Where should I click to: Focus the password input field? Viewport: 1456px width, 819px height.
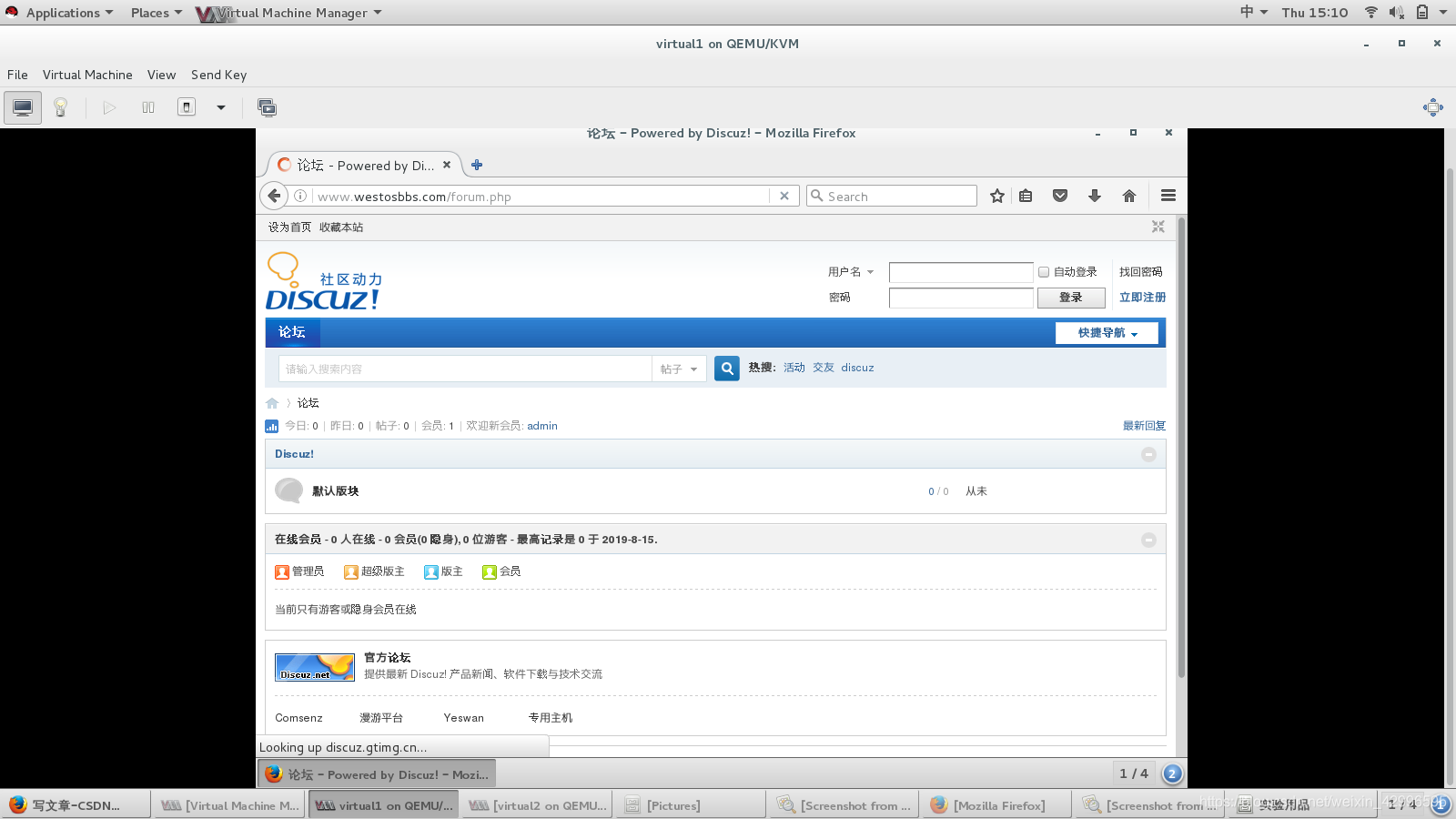coord(961,298)
